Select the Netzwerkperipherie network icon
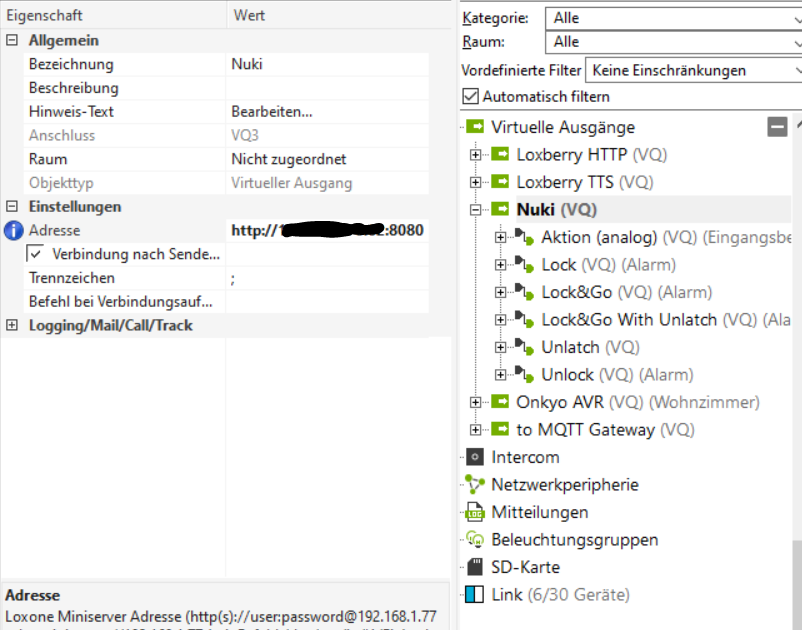802x630 pixels. [475, 485]
